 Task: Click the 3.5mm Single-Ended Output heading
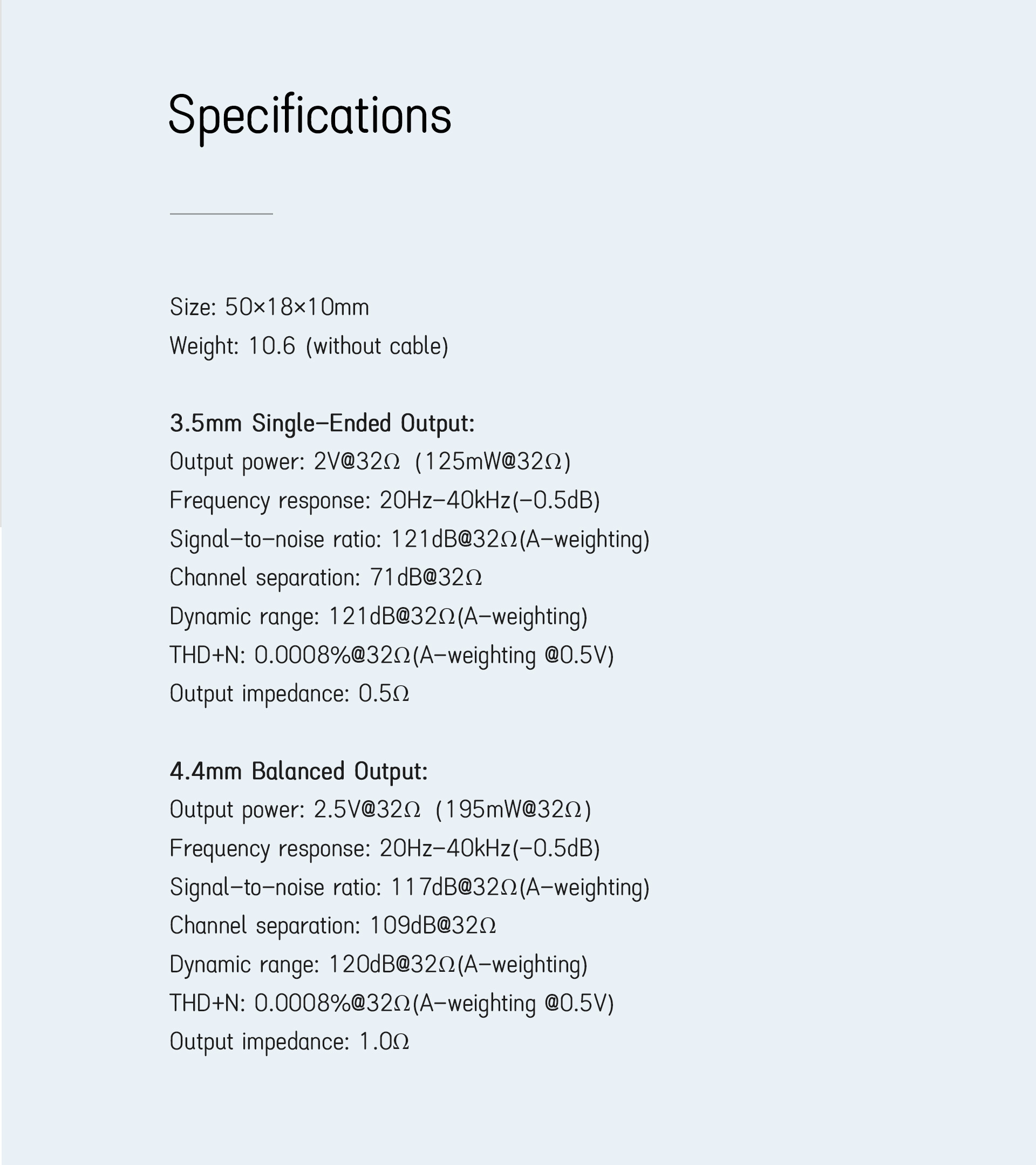pyautogui.click(x=322, y=424)
